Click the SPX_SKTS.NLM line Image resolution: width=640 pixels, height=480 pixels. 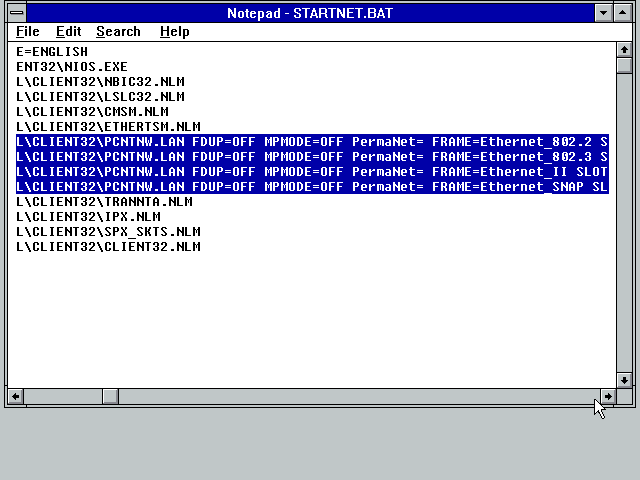tap(108, 232)
